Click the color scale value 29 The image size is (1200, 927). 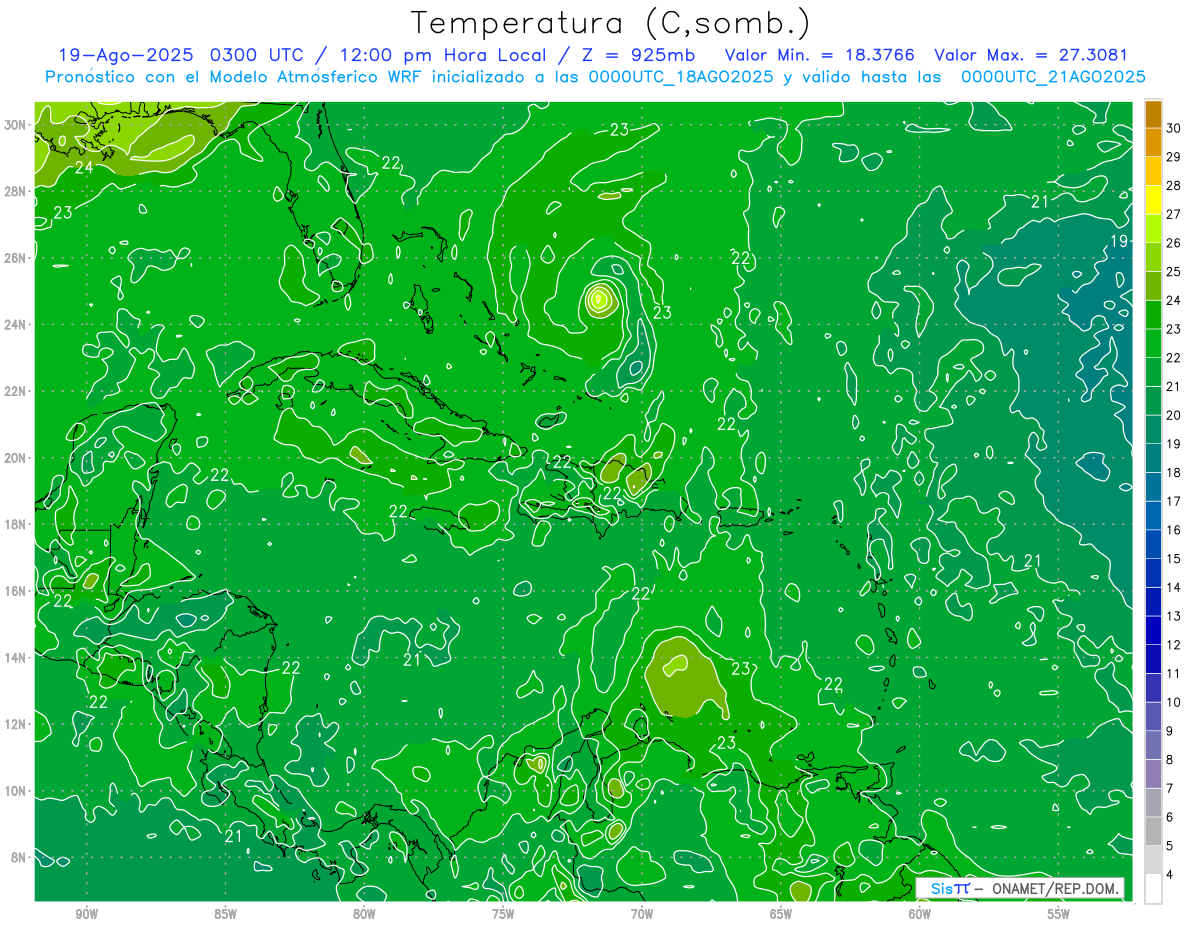[x=1174, y=157]
